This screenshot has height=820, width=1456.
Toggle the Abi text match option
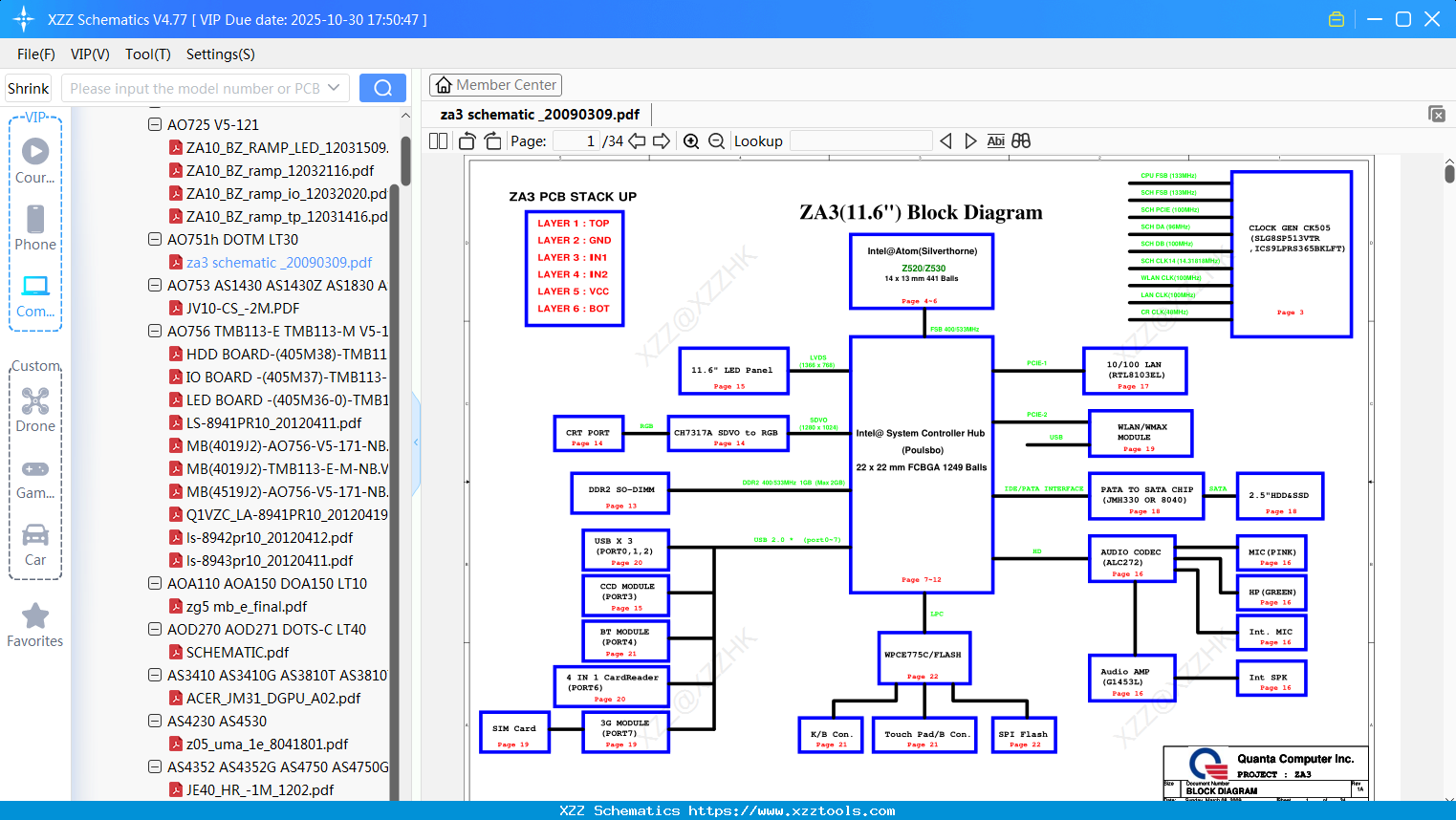pos(996,141)
